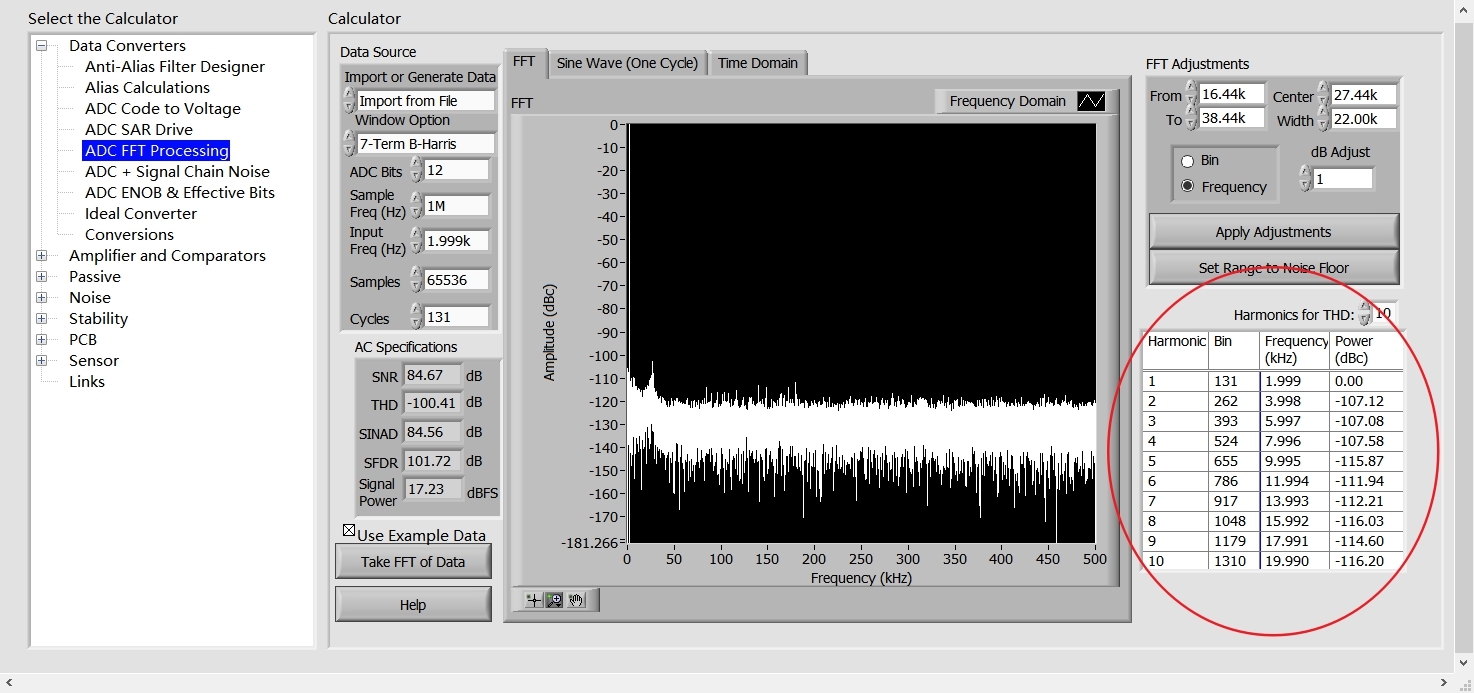Screen dimensions: 1474x693
Task: Click the Apply Adjustments button
Action: pos(1273,232)
